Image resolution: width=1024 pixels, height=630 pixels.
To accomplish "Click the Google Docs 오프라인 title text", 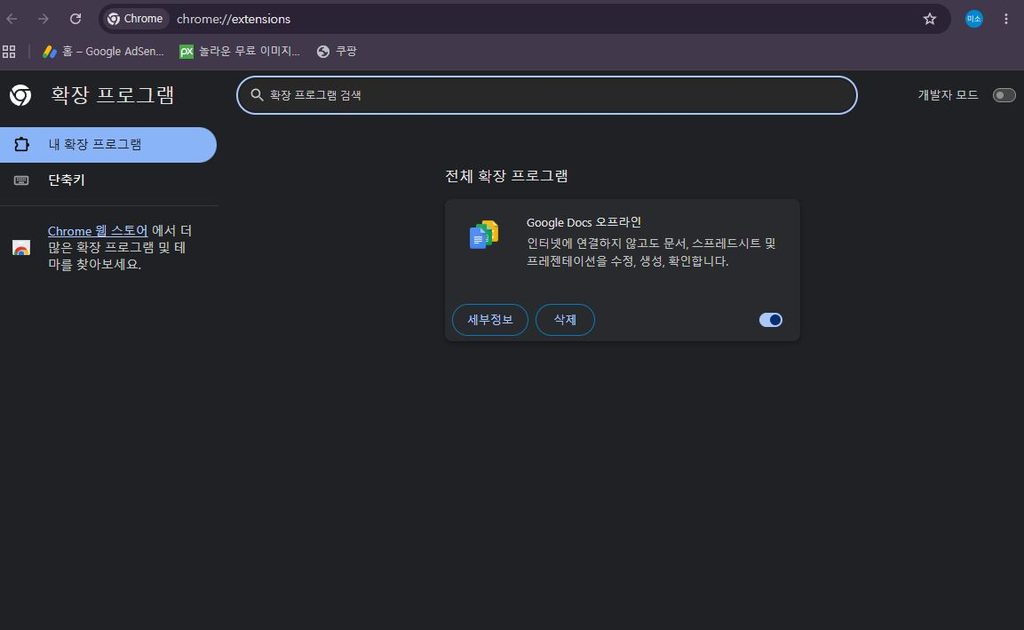I will (583, 223).
